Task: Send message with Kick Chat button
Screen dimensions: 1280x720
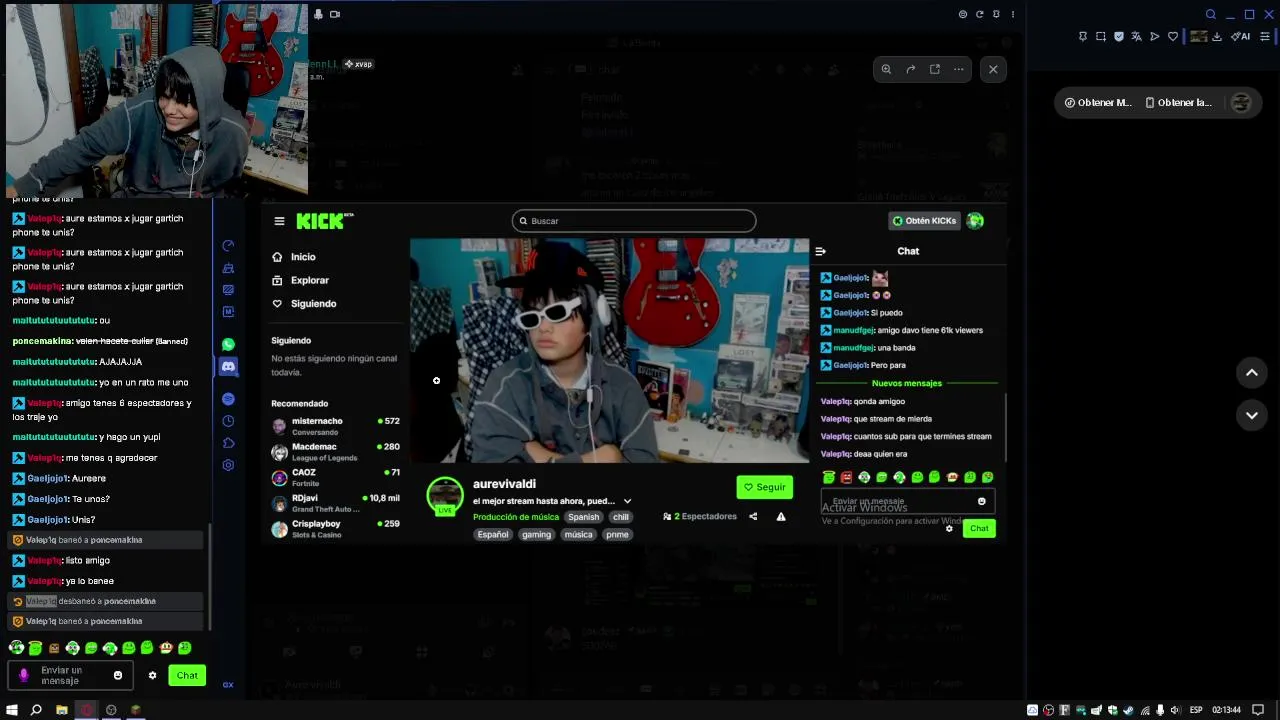Action: [979, 528]
